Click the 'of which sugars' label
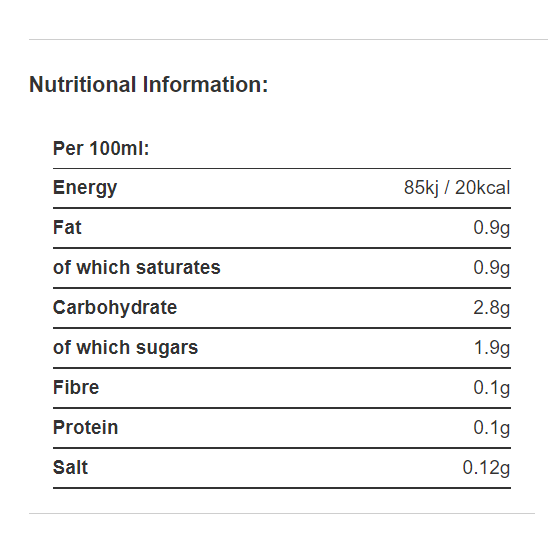Screen dimensions: 560x560 pos(125,348)
